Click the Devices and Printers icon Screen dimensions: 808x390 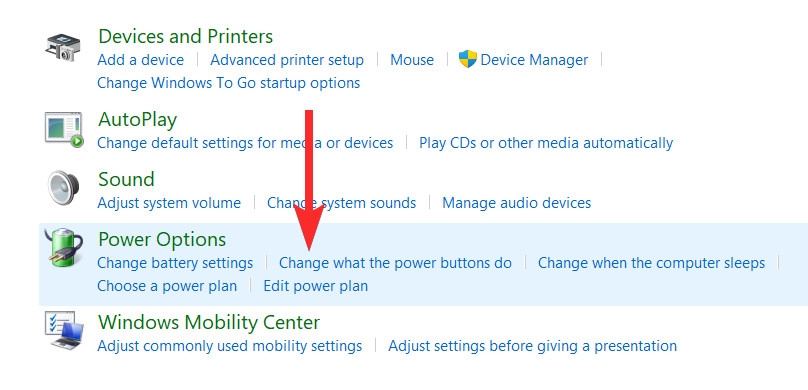(x=62, y=47)
